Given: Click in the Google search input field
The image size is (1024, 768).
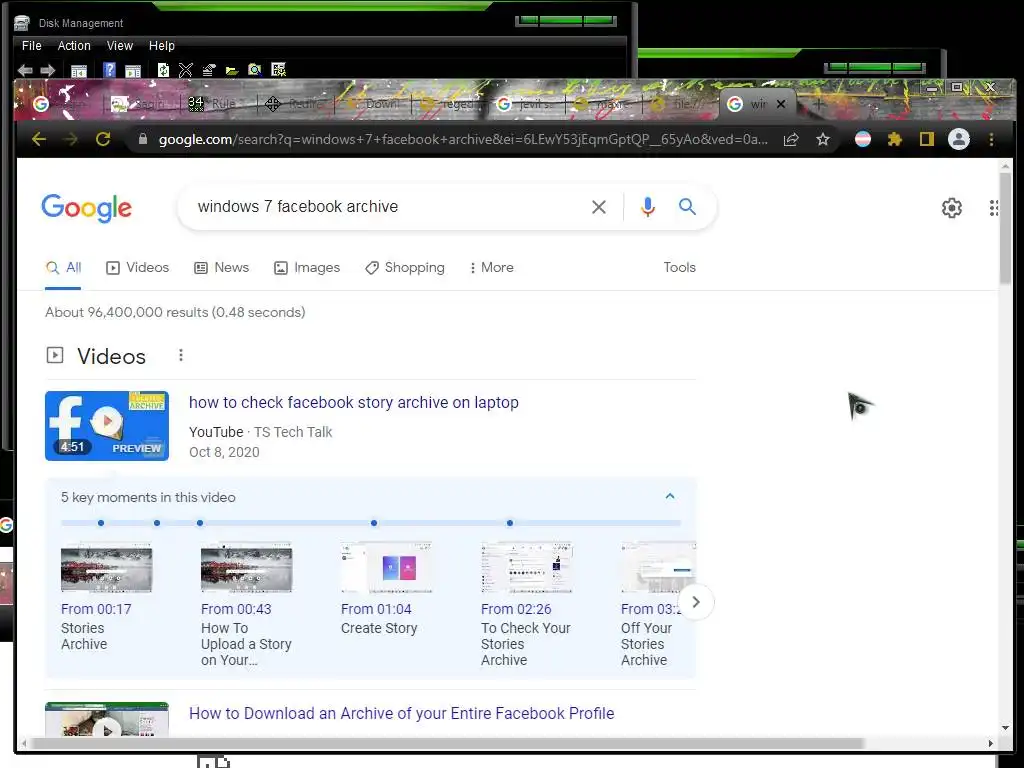Looking at the screenshot, I should point(385,207).
